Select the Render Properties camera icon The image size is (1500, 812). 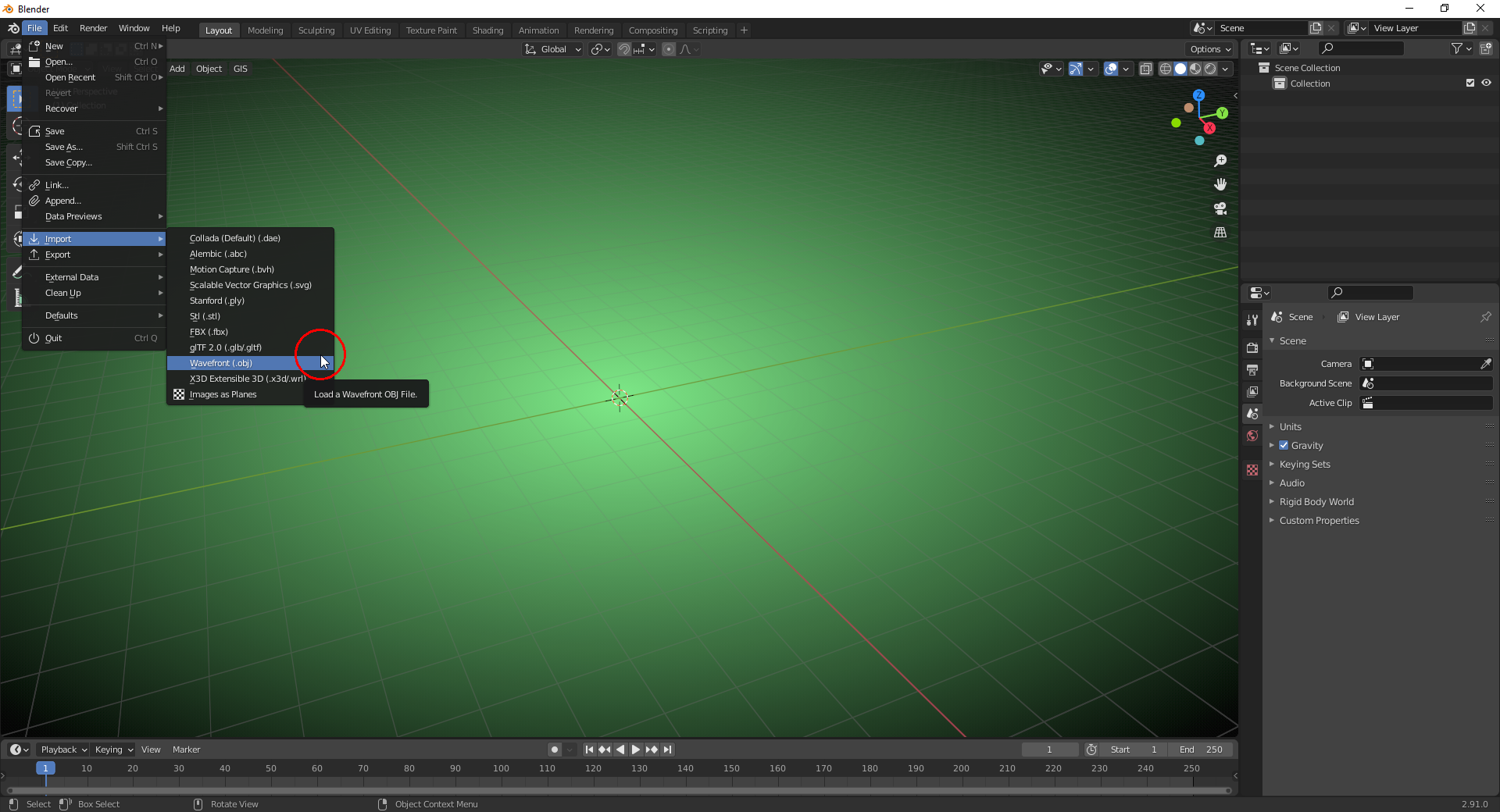click(1252, 347)
